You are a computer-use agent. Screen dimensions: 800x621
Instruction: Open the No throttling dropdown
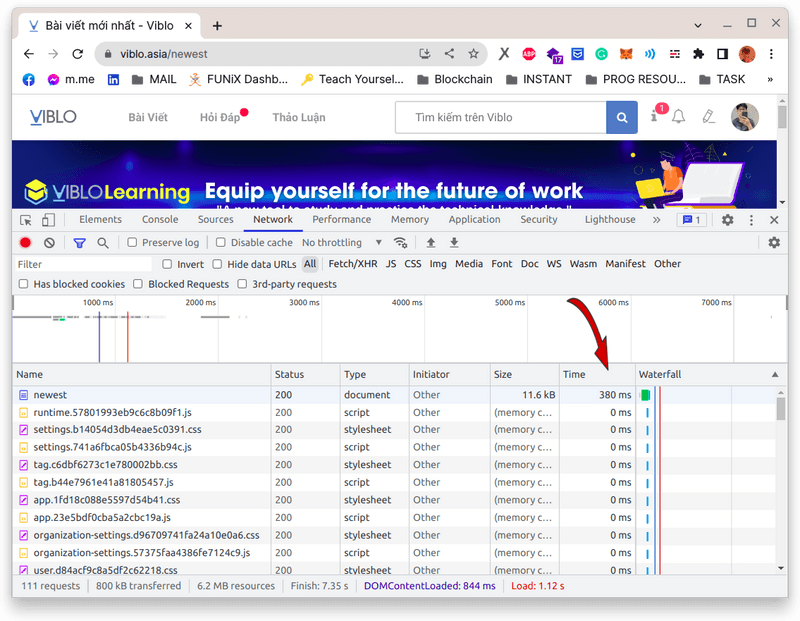(342, 243)
